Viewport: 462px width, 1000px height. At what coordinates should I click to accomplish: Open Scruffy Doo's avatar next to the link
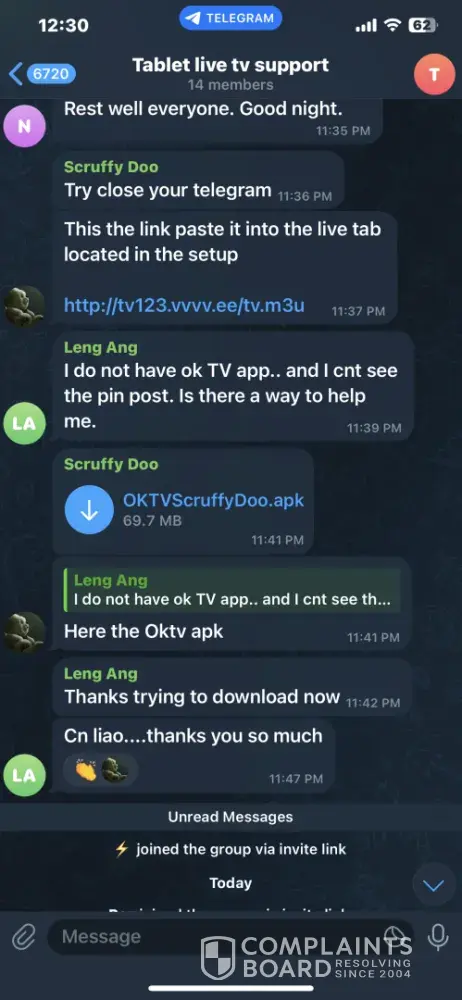(x=24, y=306)
